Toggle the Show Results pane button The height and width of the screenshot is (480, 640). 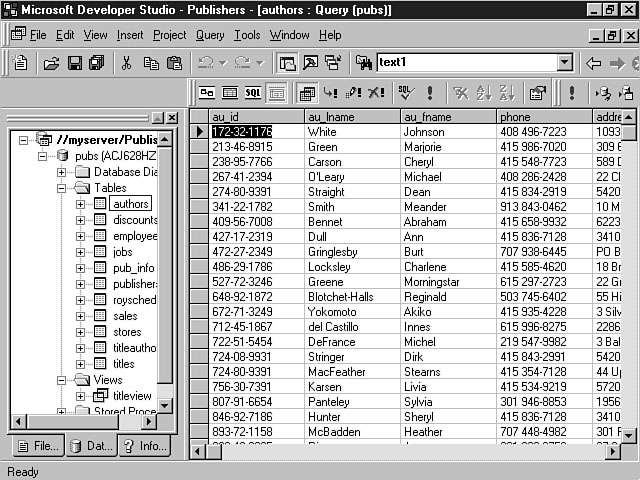click(276, 93)
